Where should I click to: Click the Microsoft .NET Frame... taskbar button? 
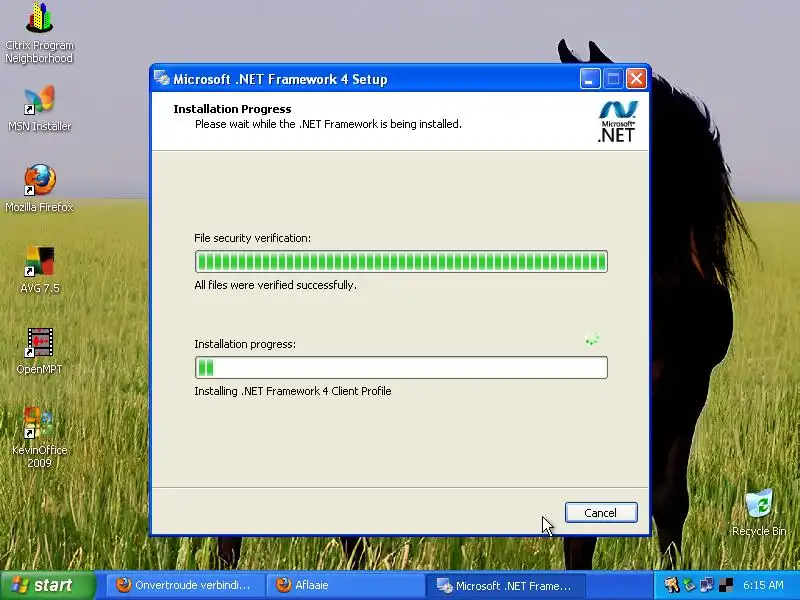(x=505, y=585)
